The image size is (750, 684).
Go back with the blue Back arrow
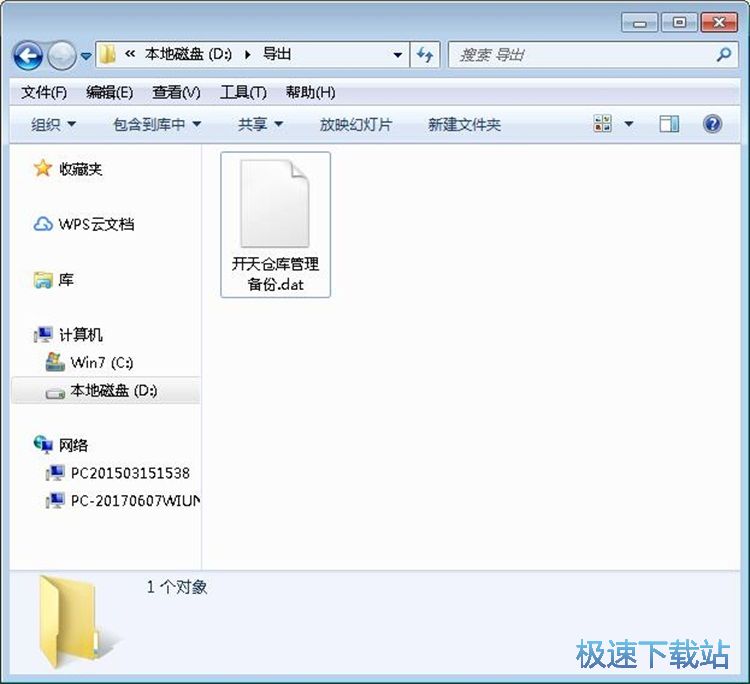(x=28, y=56)
